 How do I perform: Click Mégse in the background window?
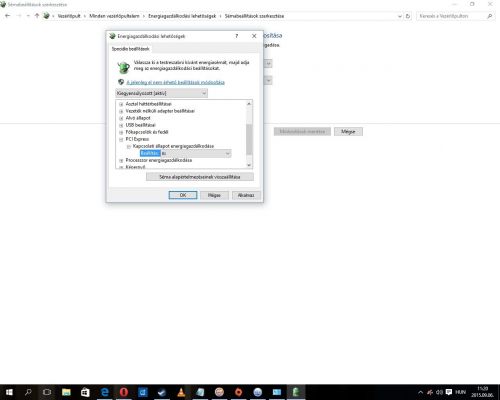(348, 132)
